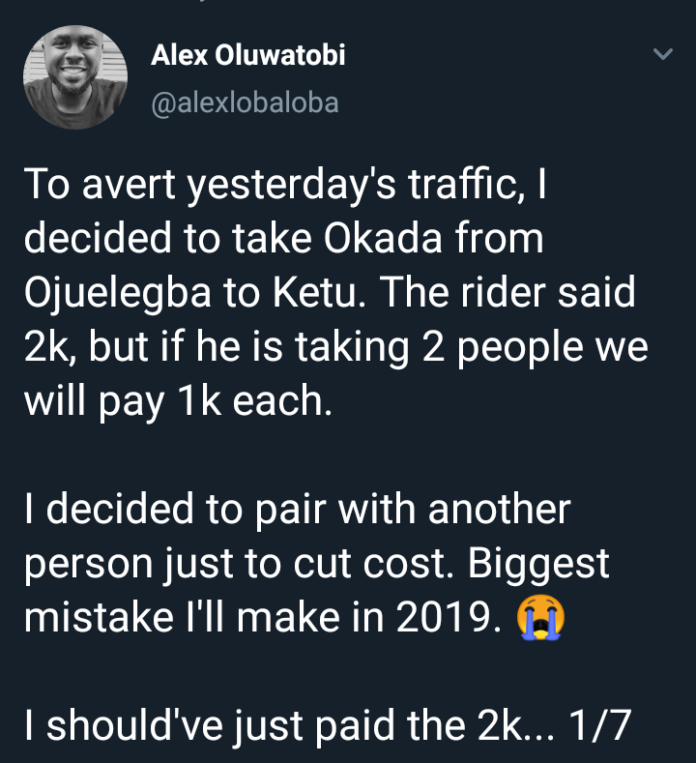Image resolution: width=696 pixels, height=763 pixels.
Task: Expand the tweet options chevron
Action: [662, 53]
